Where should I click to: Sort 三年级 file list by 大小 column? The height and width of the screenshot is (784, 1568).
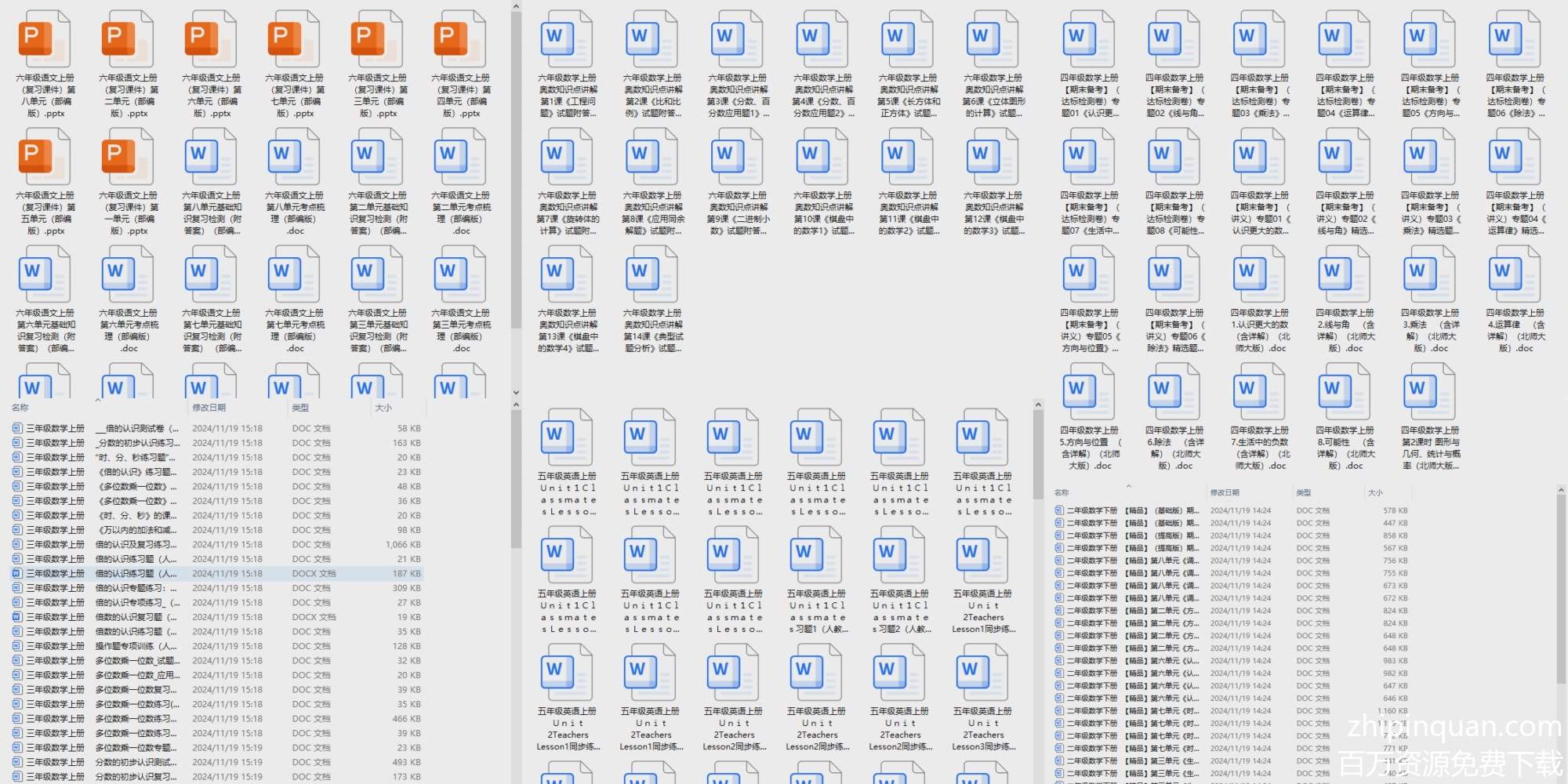(383, 408)
